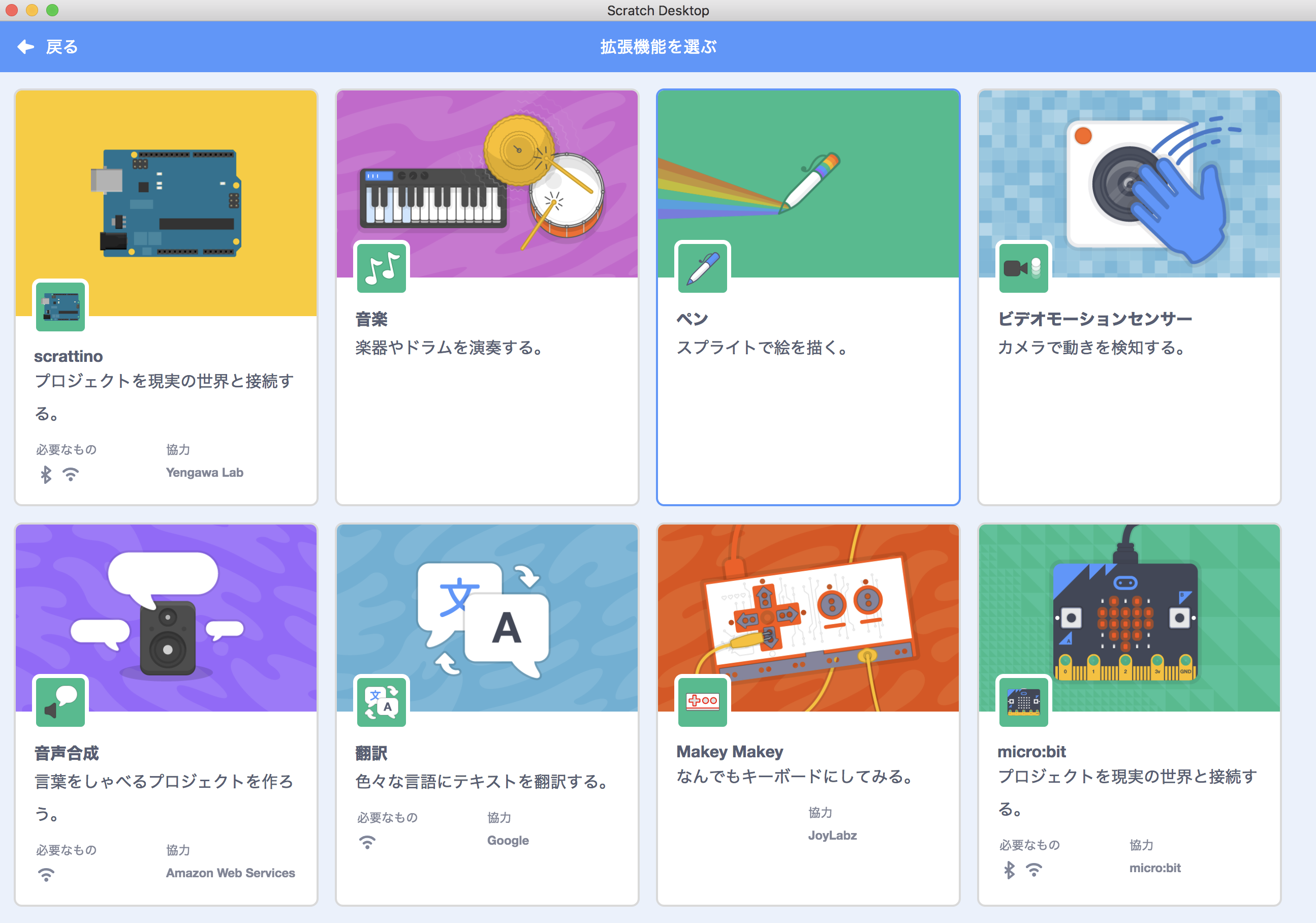Click the back arrow icon

click(x=26, y=47)
